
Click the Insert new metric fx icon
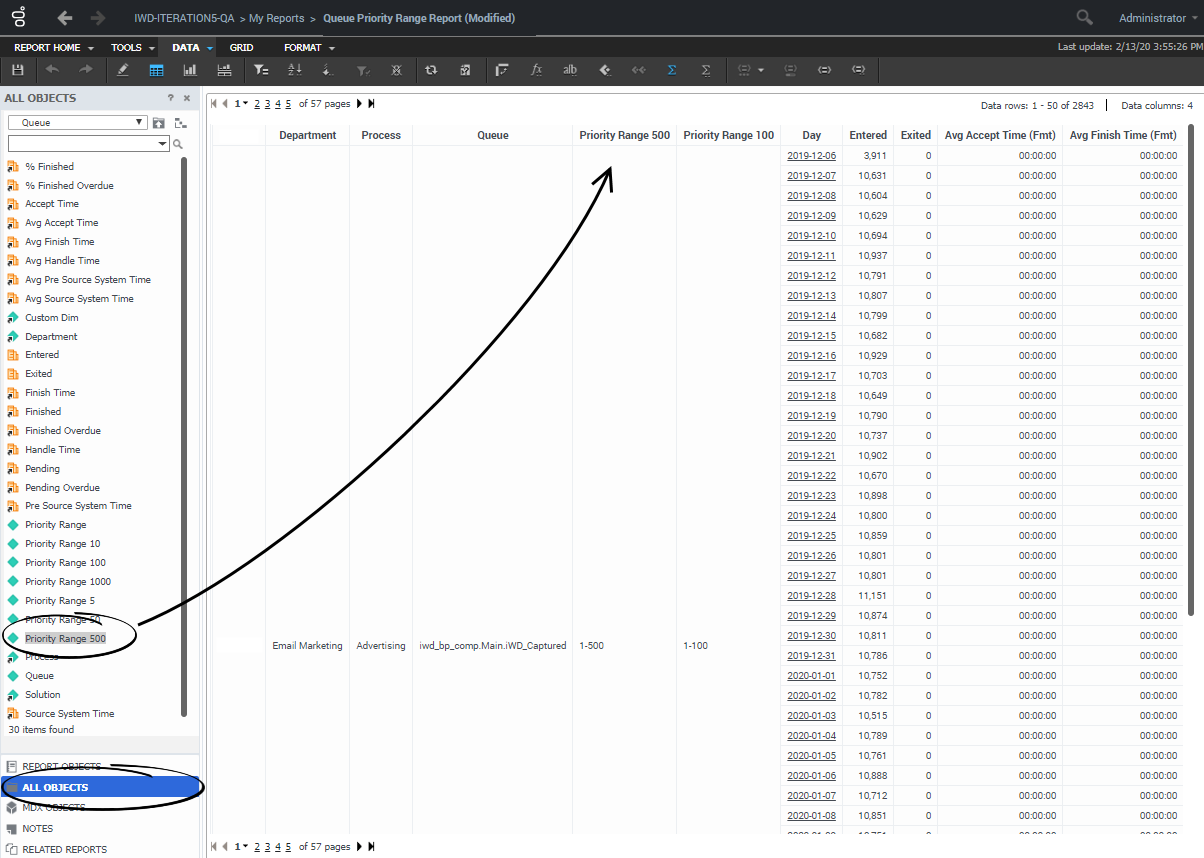pos(536,70)
